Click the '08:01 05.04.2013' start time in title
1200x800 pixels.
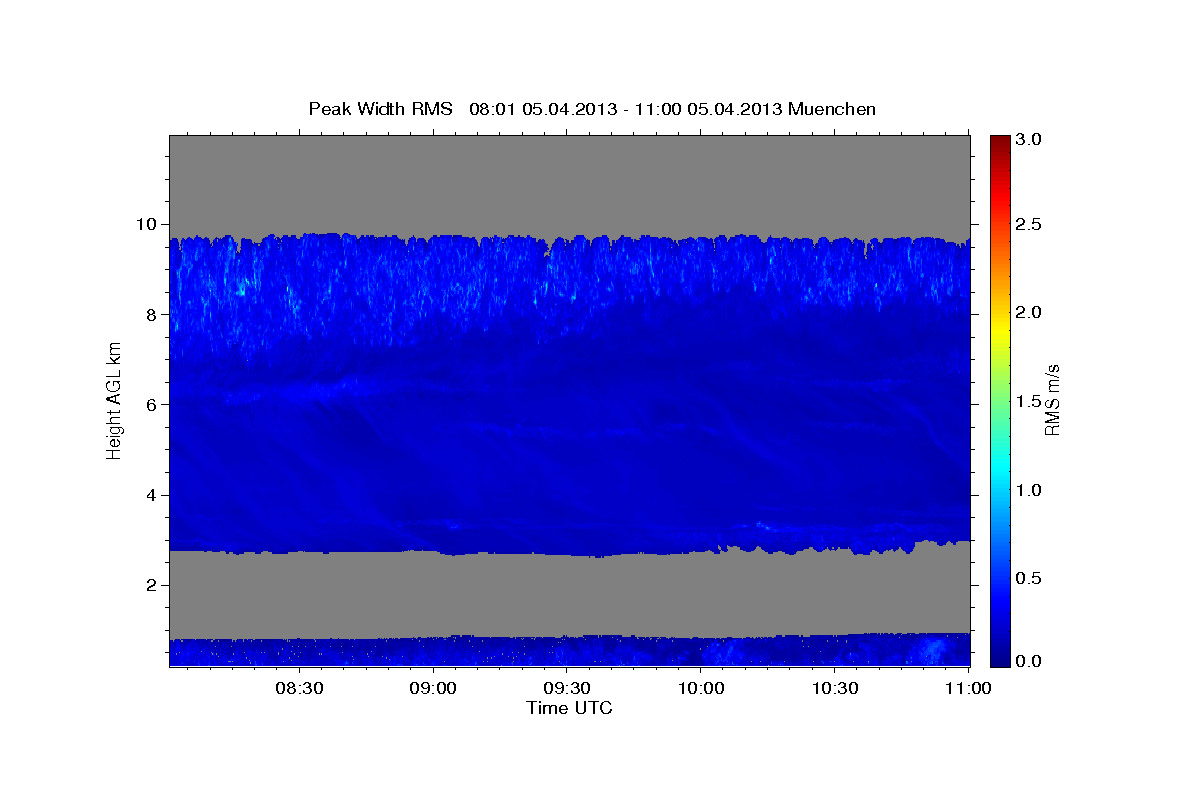tap(544, 109)
